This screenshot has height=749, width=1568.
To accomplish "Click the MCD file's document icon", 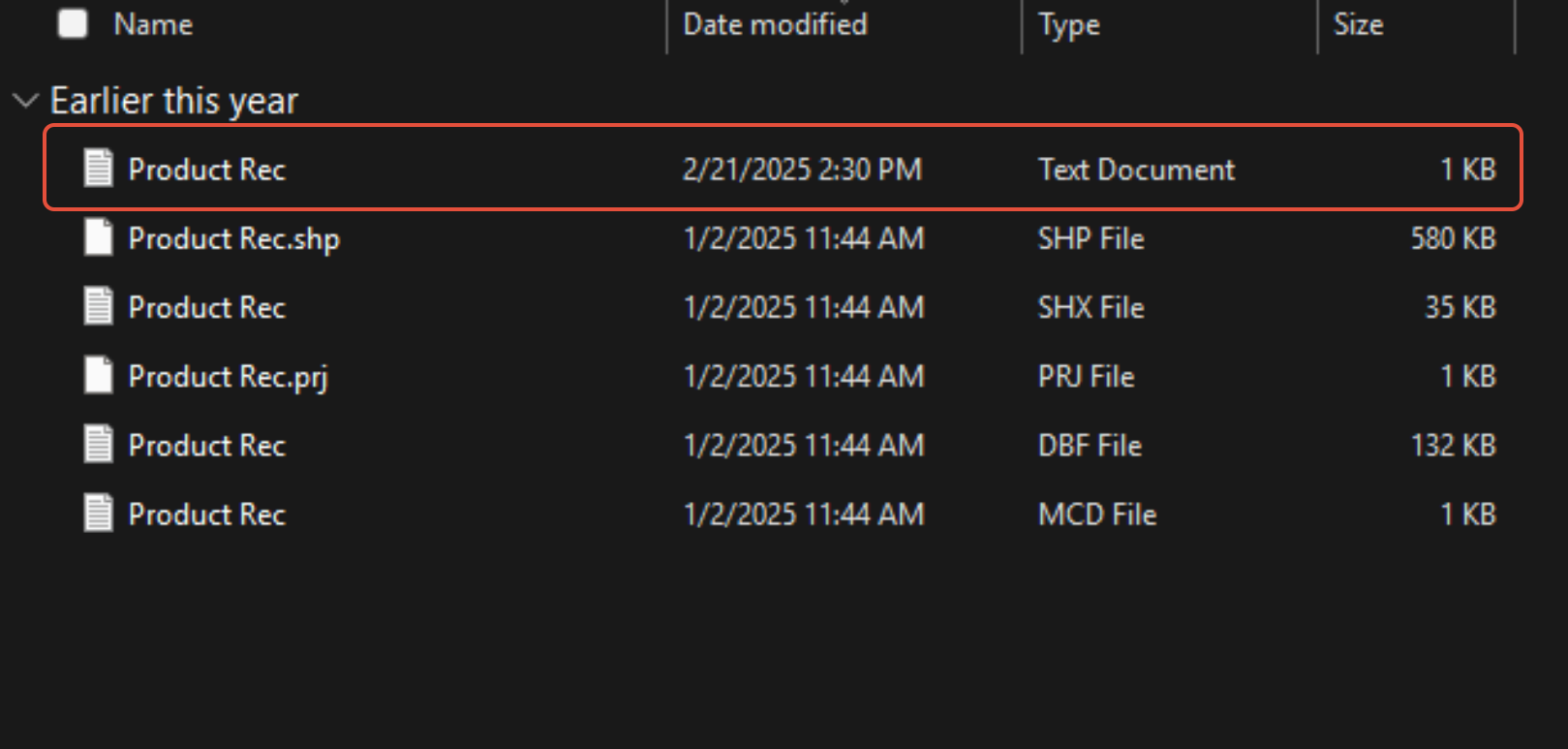I will click(x=98, y=513).
